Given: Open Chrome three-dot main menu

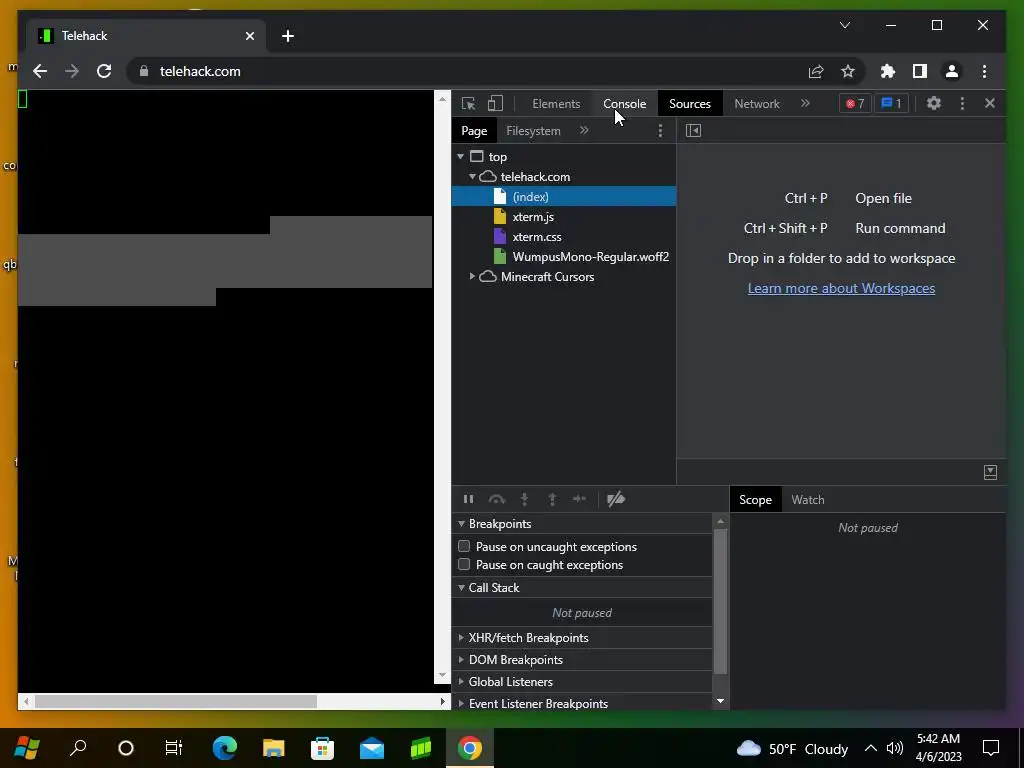Looking at the screenshot, I should click(x=984, y=71).
